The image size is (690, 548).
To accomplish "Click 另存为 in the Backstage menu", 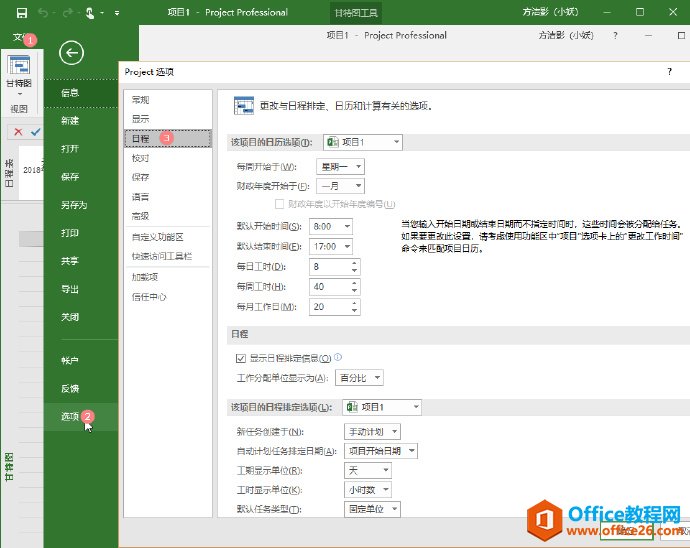I will click(x=73, y=205).
